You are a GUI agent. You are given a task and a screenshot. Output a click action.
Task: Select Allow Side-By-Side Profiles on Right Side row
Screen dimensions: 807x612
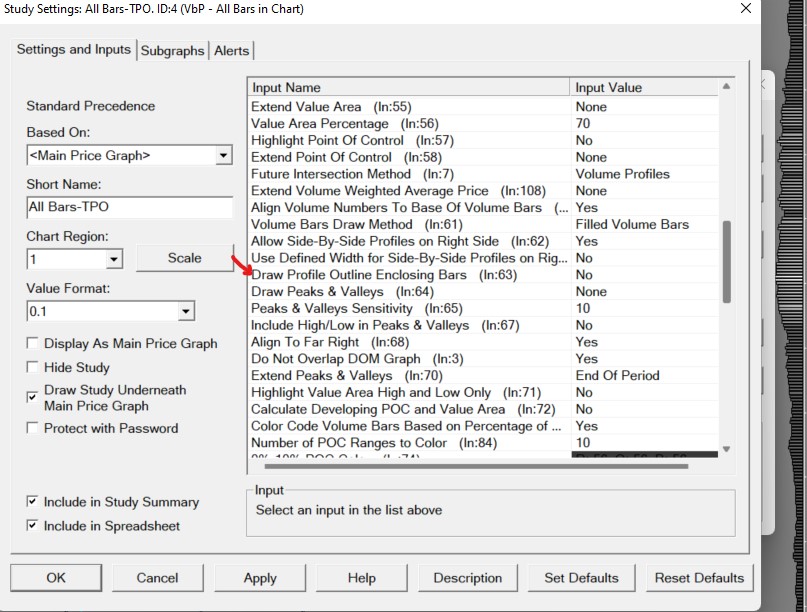point(484,241)
